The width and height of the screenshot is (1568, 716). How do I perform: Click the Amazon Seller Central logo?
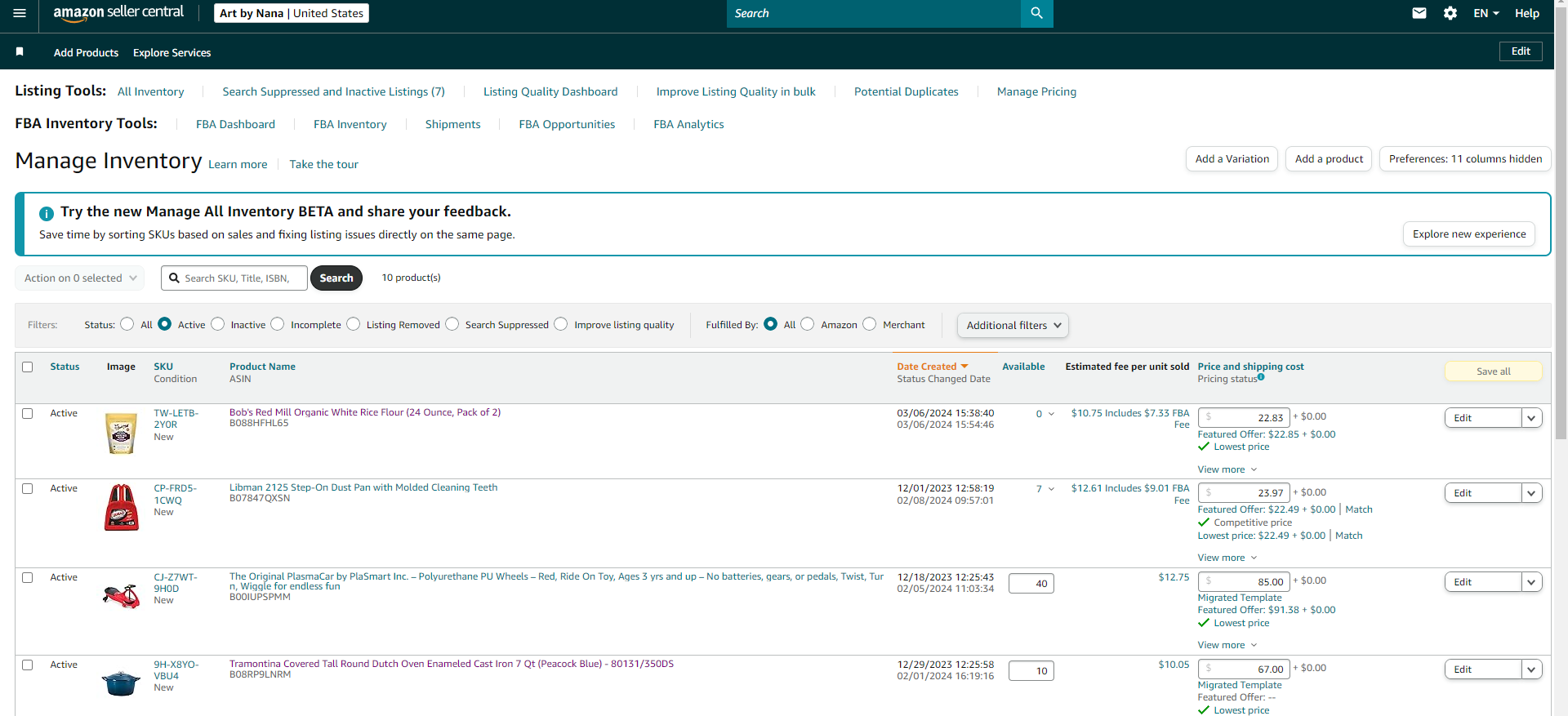point(118,13)
